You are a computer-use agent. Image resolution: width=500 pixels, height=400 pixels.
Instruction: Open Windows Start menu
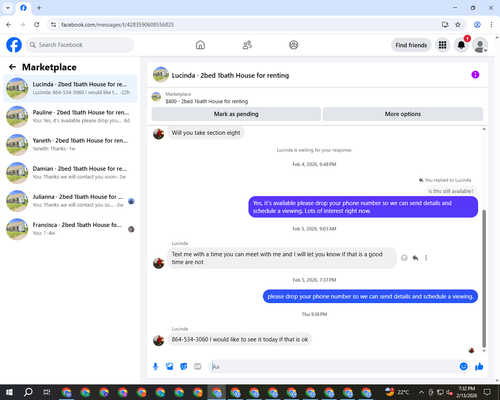9,392
